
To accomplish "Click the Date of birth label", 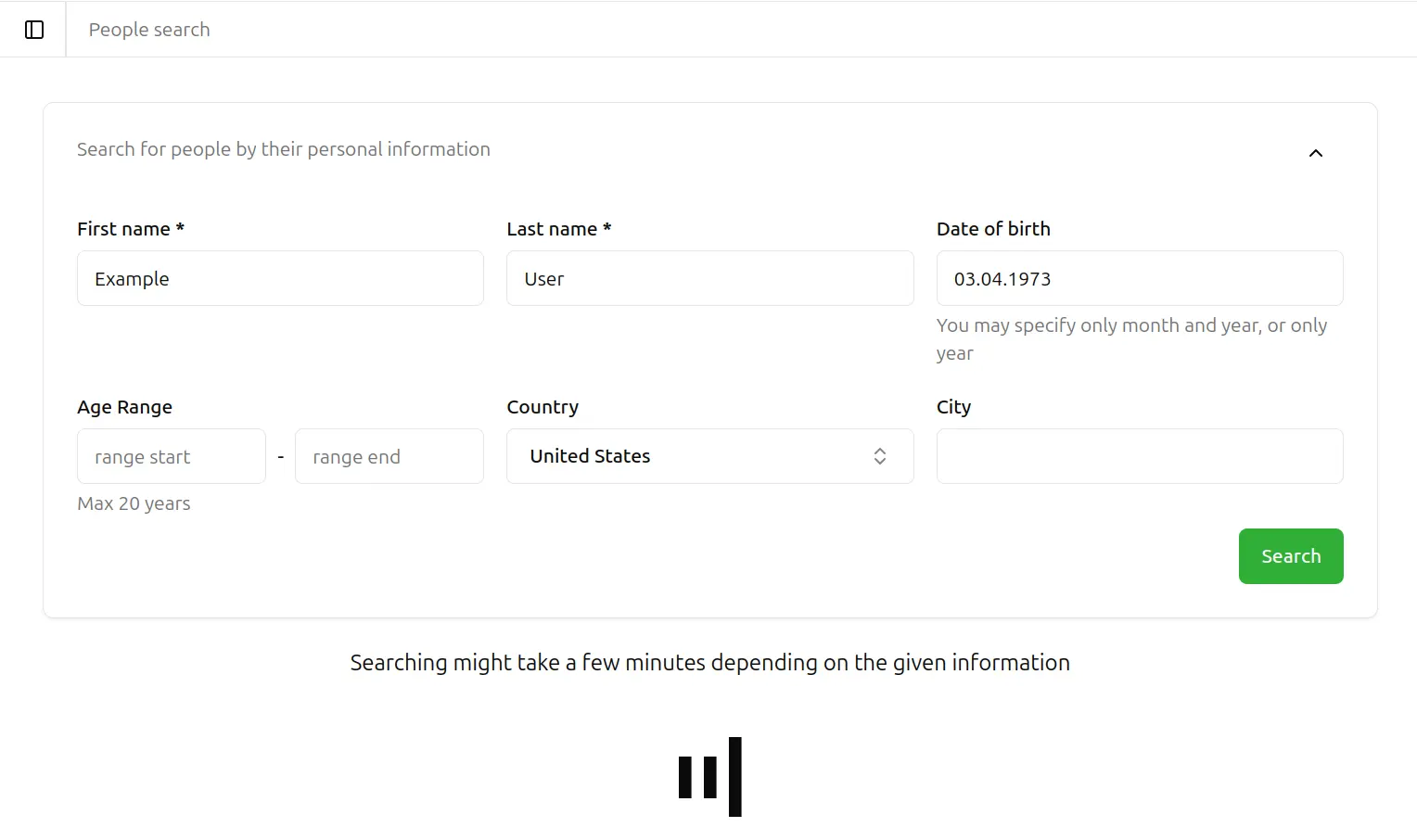I will (x=993, y=229).
